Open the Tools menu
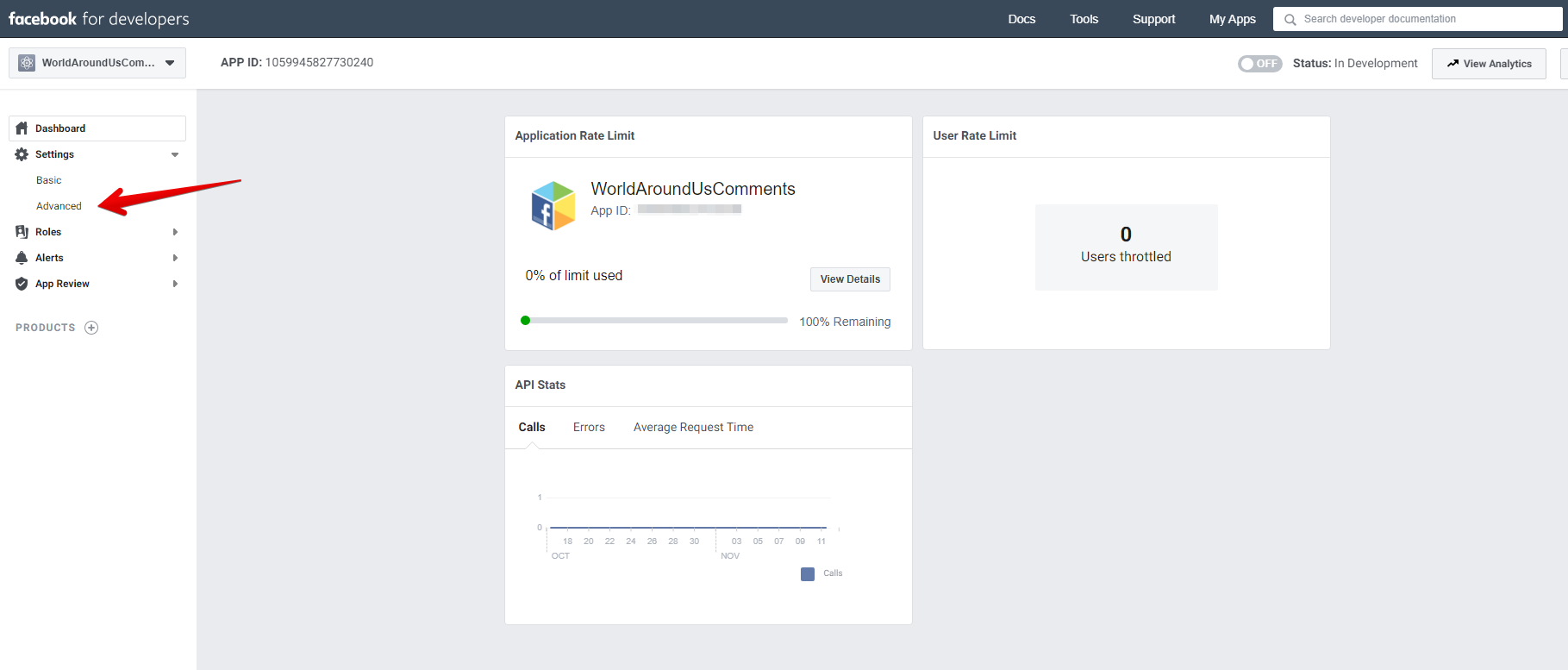Viewport: 1568px width, 670px height. 1084,19
